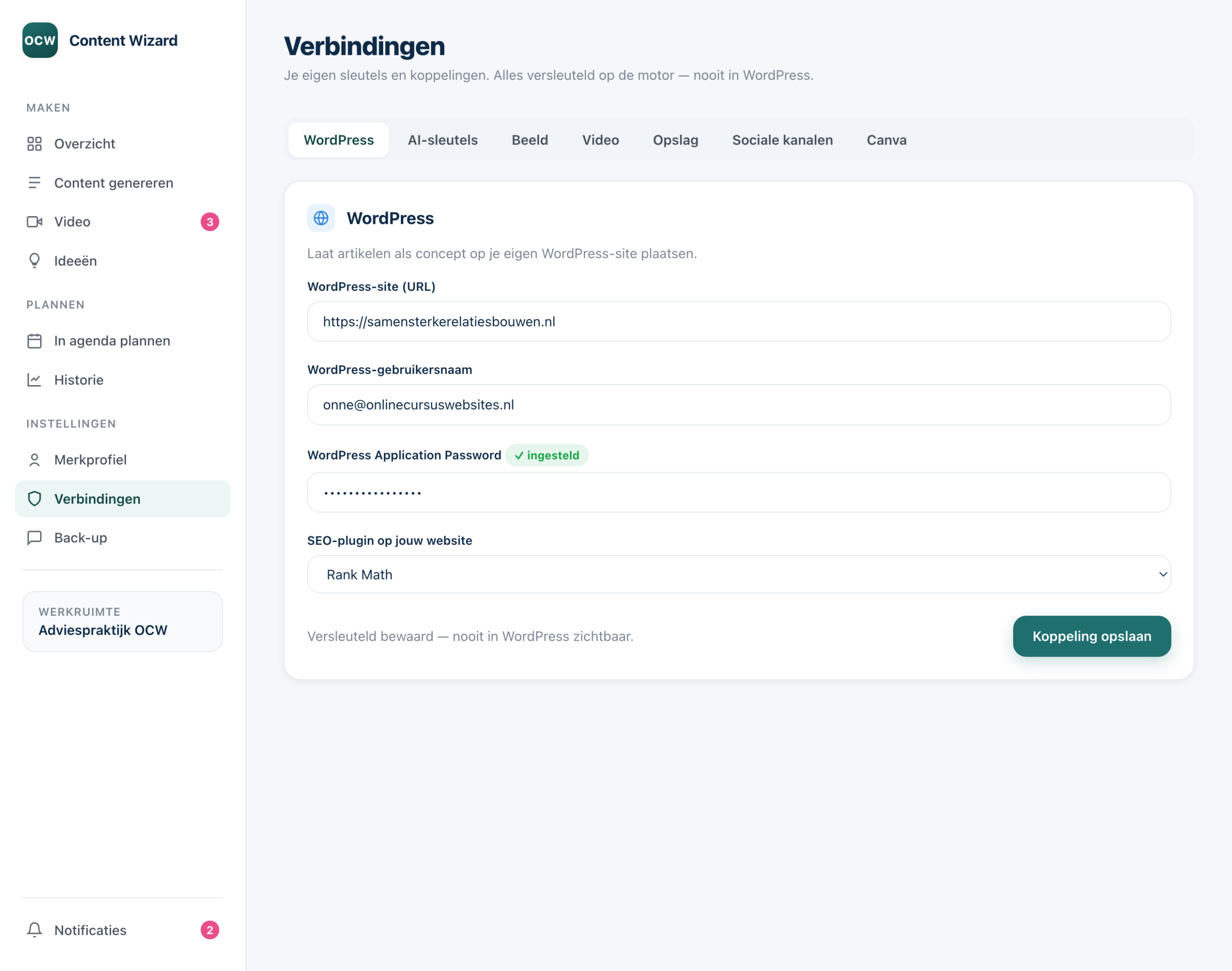Image resolution: width=1232 pixels, height=971 pixels.
Task: Switch to the Canva tab
Action: (886, 140)
